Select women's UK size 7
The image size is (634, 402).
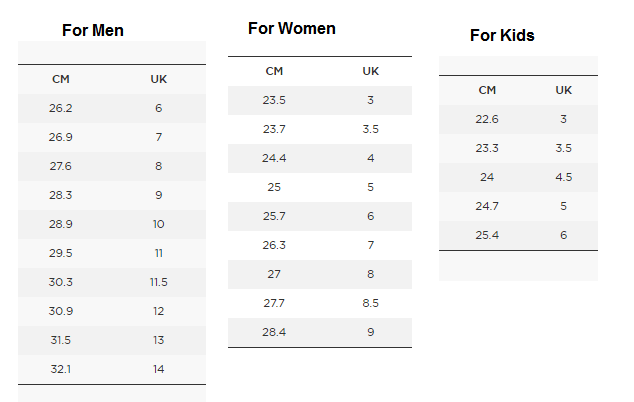[x=371, y=245]
